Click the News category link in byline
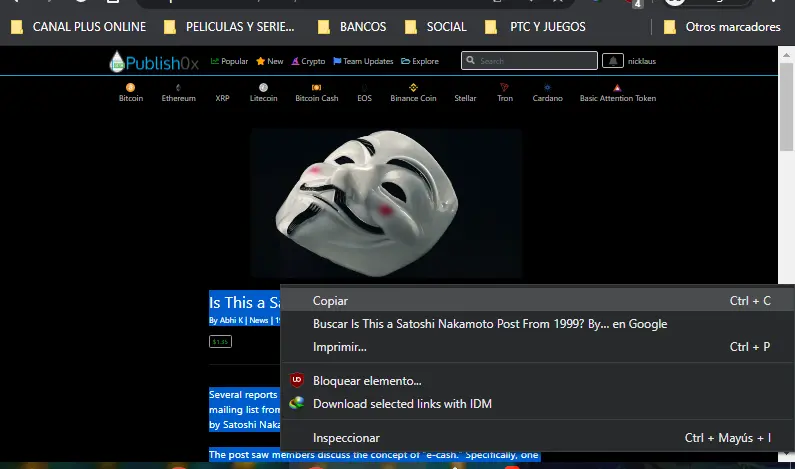 pyautogui.click(x=259, y=320)
